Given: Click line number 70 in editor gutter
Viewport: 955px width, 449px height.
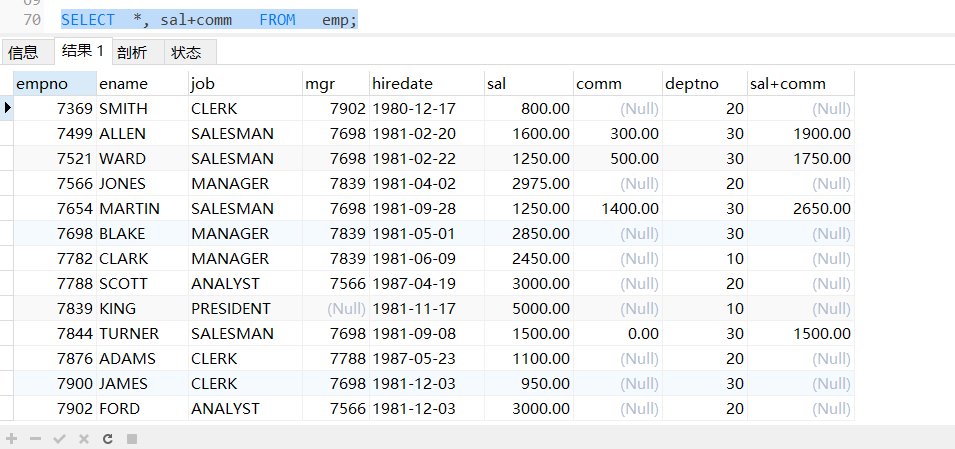Looking at the screenshot, I should click(x=32, y=19).
